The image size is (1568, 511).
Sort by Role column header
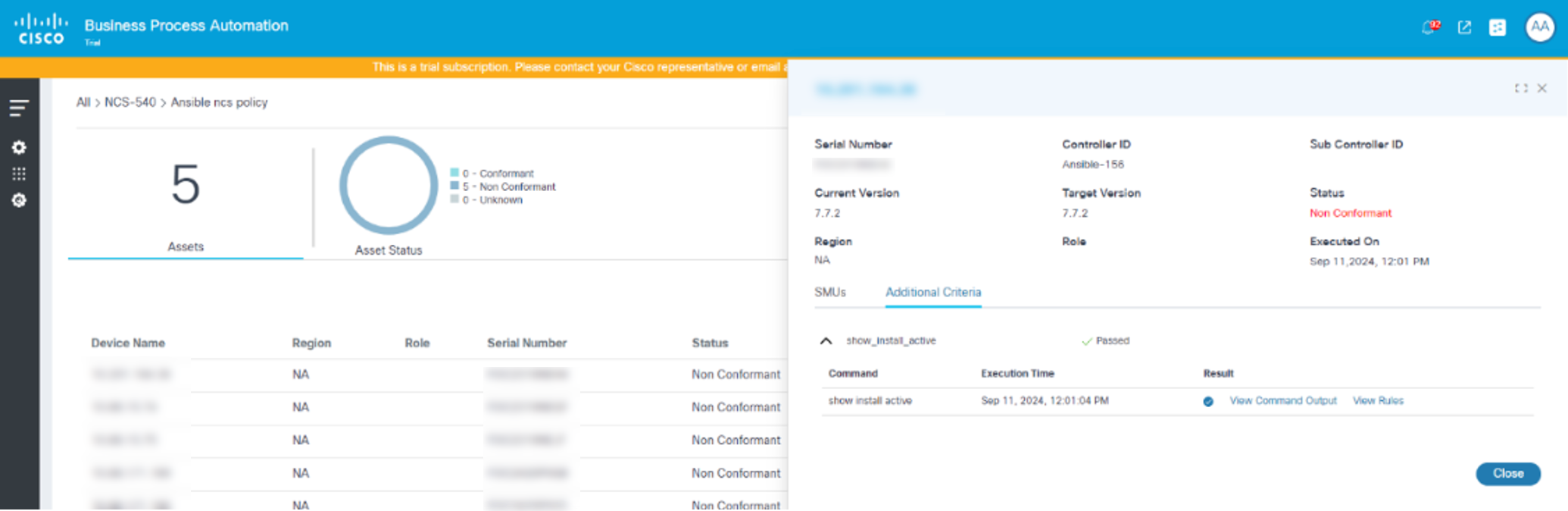click(417, 343)
